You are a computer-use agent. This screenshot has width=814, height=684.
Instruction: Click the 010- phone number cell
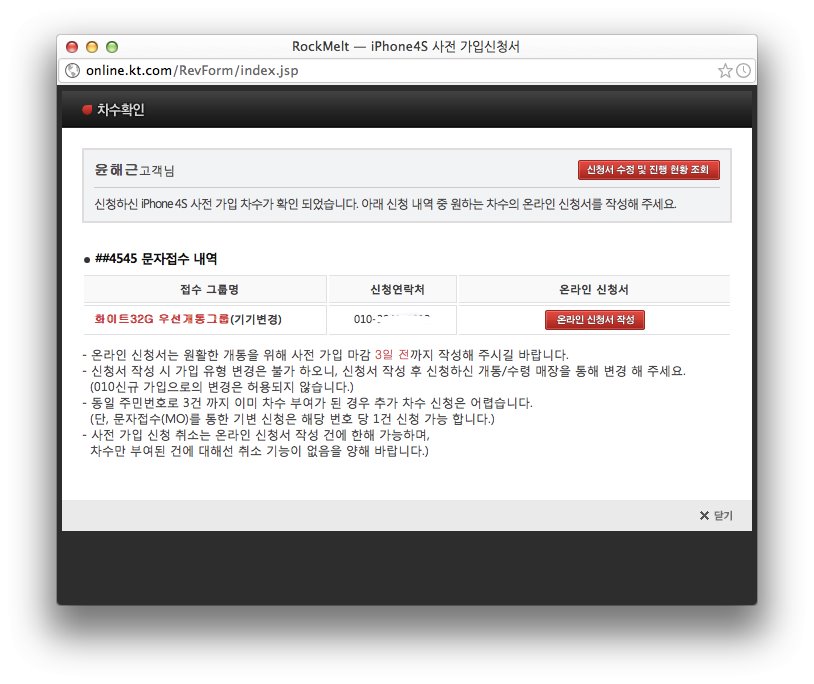pyautogui.click(x=392, y=319)
